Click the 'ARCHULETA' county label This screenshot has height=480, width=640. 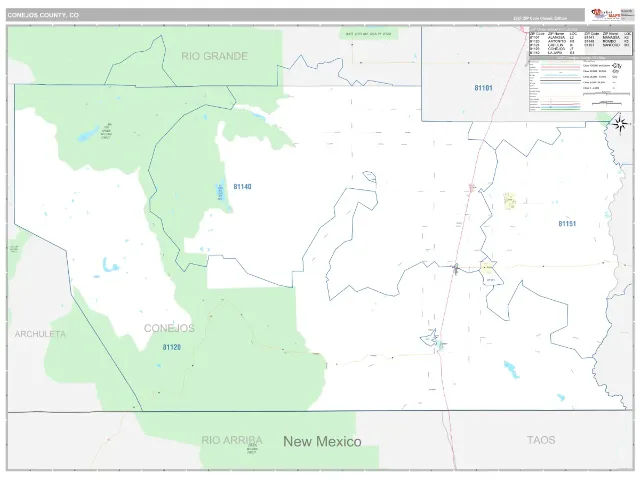40,334
